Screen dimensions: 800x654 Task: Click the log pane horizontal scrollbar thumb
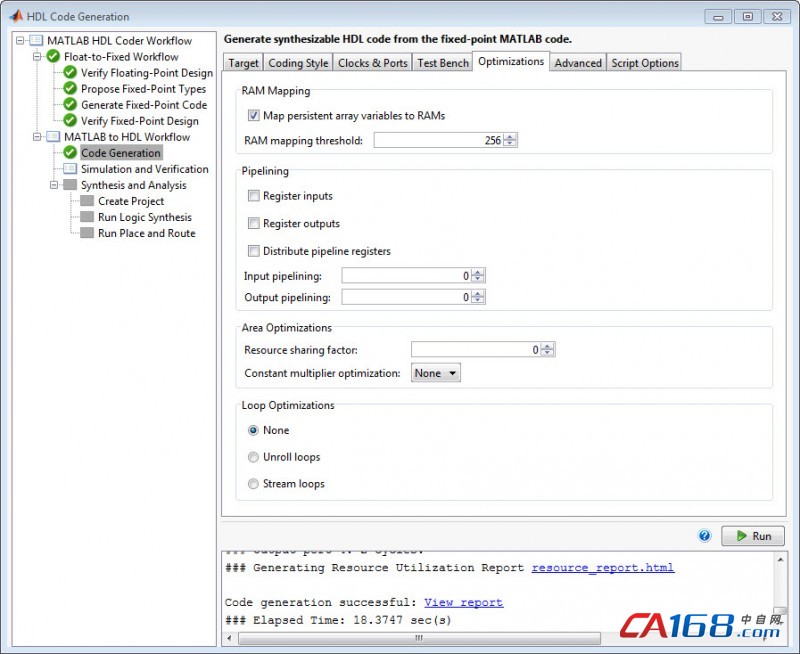coord(419,638)
